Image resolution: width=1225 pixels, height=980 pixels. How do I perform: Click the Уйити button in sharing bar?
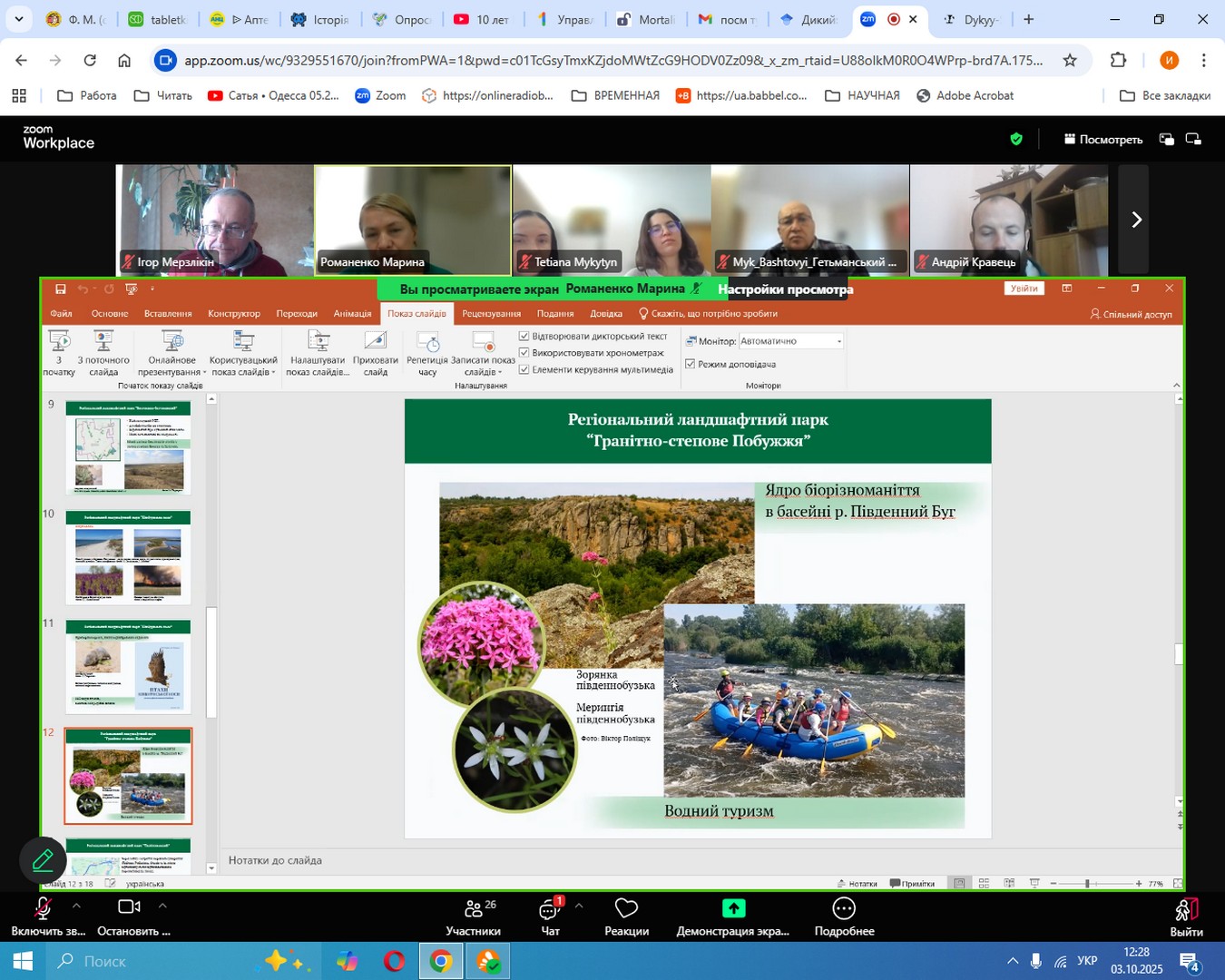pyautogui.click(x=1024, y=289)
